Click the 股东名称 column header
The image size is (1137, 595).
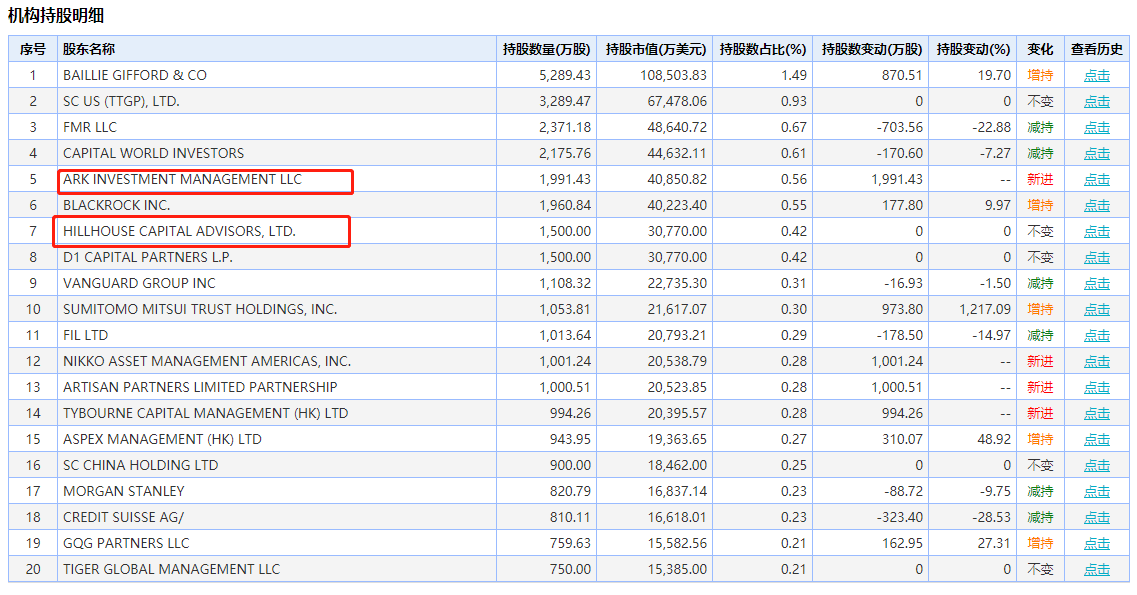[89, 49]
